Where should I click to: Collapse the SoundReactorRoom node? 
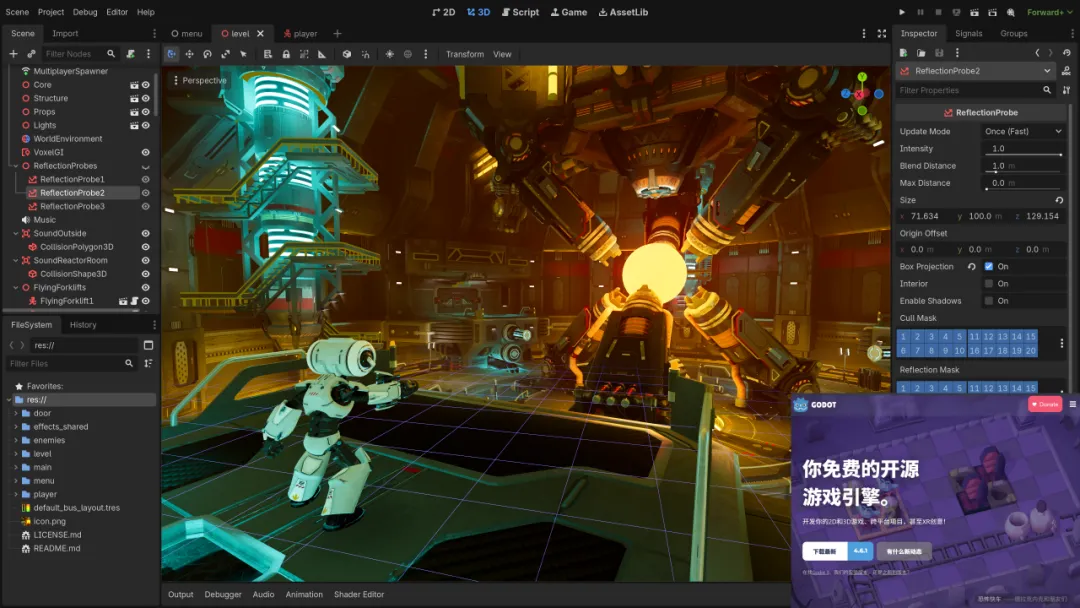click(x=15, y=260)
